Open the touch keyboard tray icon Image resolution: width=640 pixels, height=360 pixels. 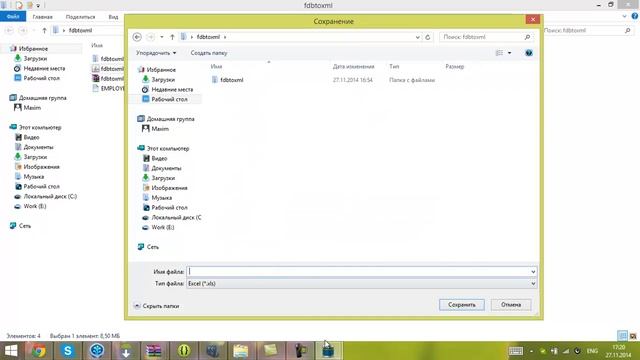[516, 351]
